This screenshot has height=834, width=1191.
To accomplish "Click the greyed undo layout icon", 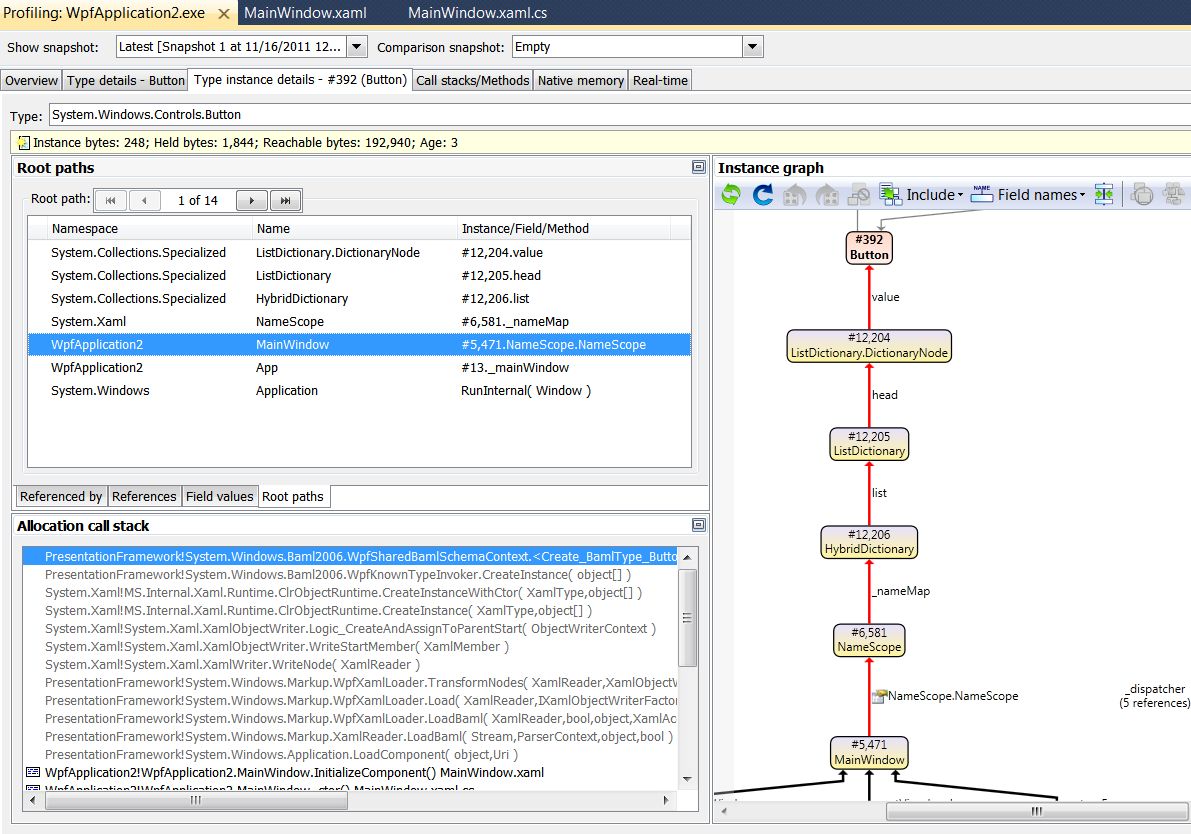I will (x=795, y=195).
